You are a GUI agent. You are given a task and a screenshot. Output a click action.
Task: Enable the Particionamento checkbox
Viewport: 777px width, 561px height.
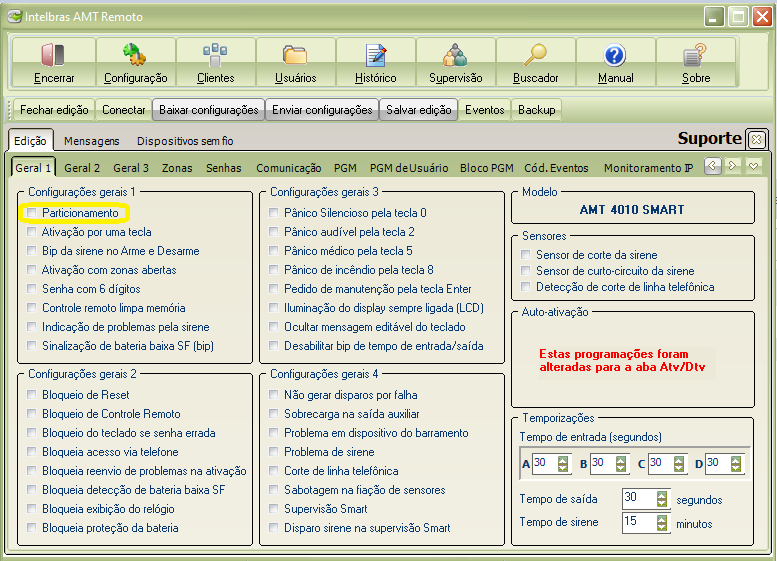pyautogui.click(x=32, y=213)
